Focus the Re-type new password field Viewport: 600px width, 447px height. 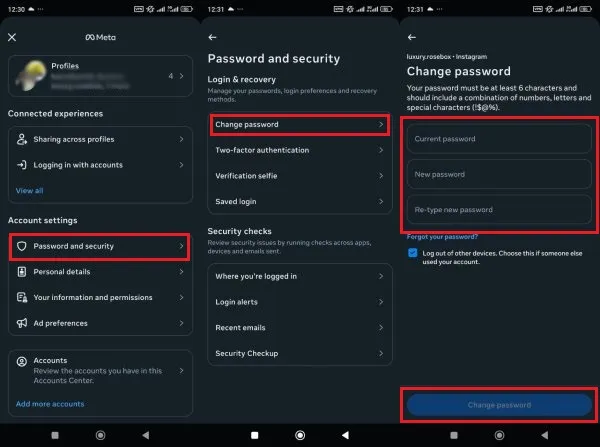[499, 210]
